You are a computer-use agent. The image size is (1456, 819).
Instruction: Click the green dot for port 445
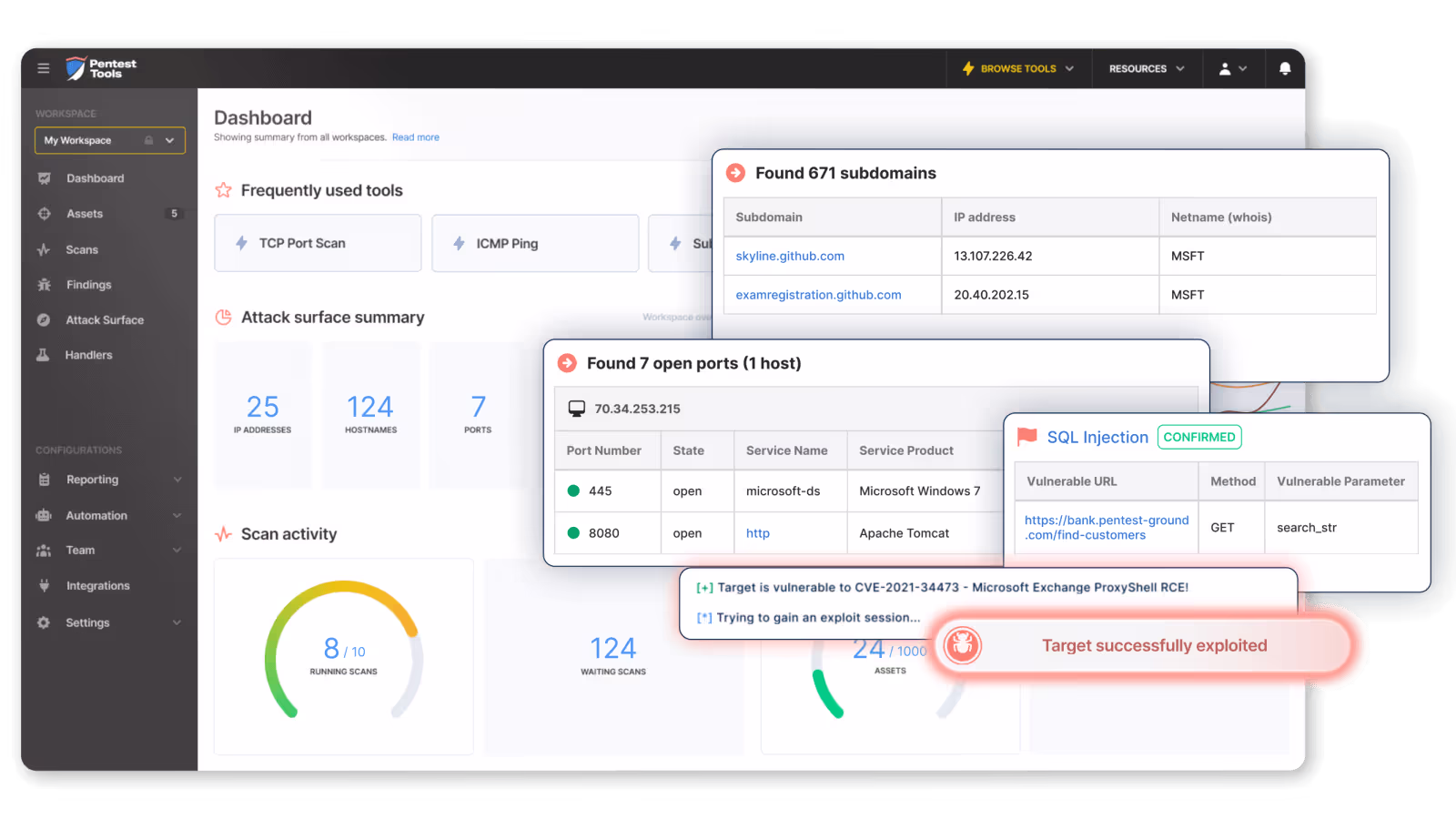point(573,490)
